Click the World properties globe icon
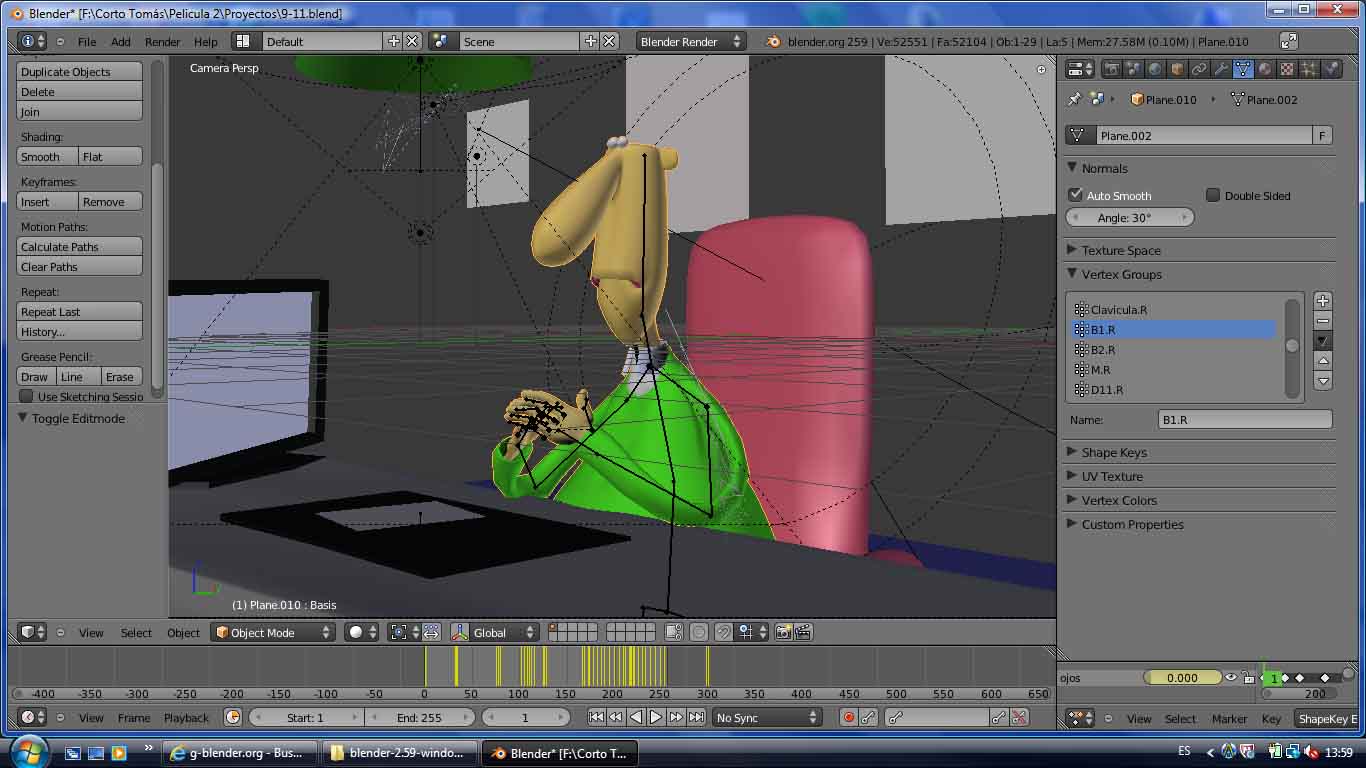Image resolution: width=1366 pixels, height=768 pixels. coord(1155,69)
